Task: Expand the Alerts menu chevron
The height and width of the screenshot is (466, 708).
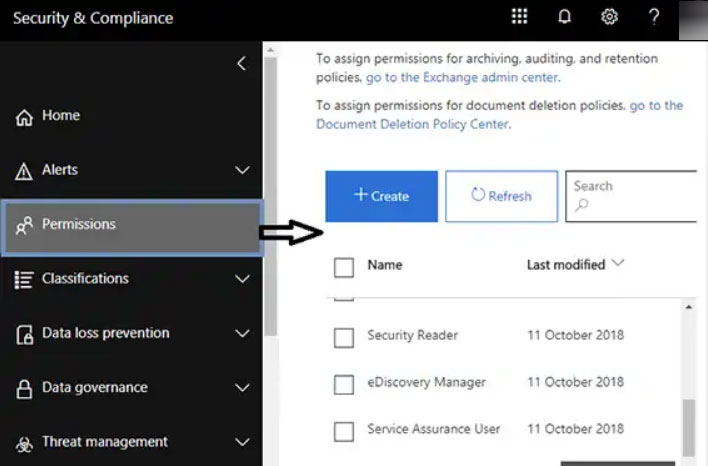Action: point(242,170)
